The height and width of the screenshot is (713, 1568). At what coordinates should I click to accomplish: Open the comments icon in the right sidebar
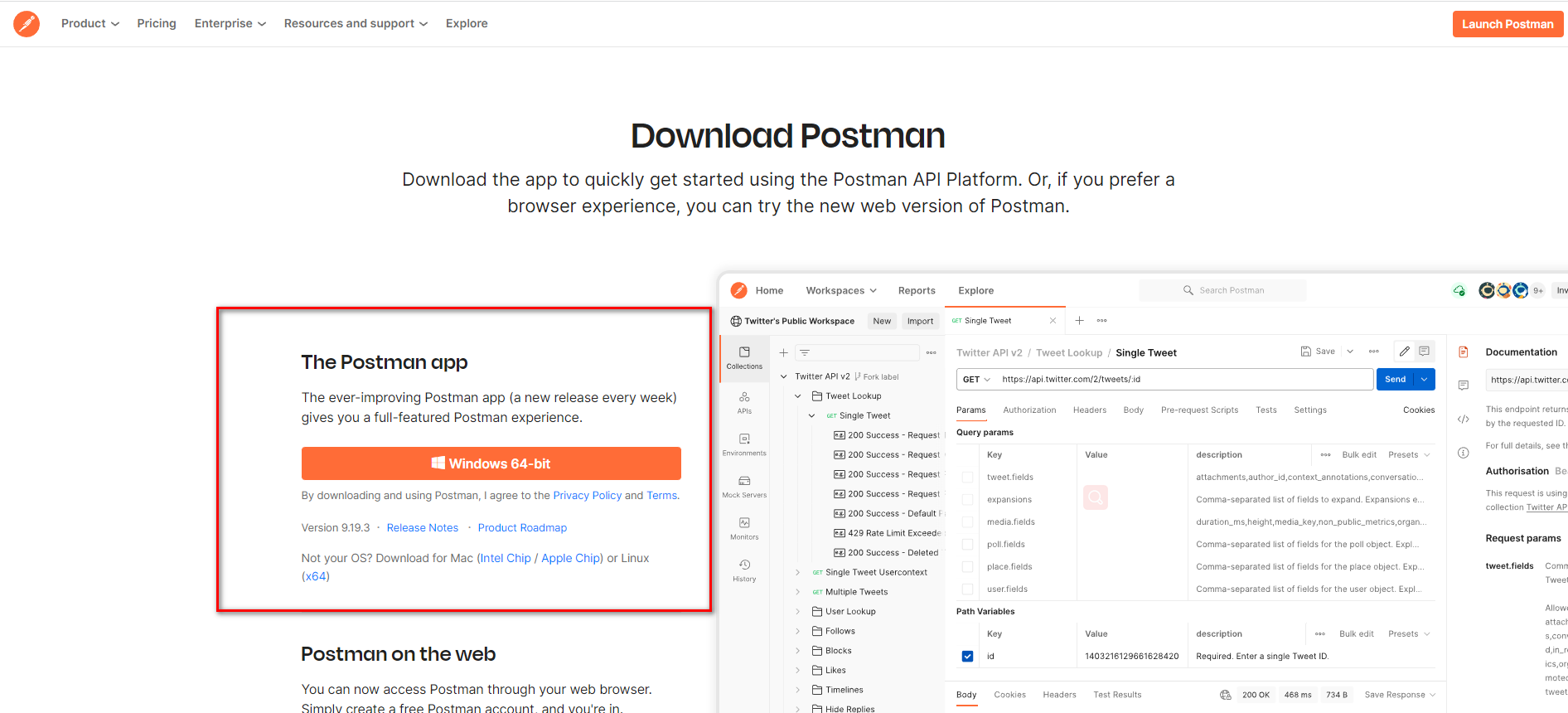pyautogui.click(x=1464, y=386)
